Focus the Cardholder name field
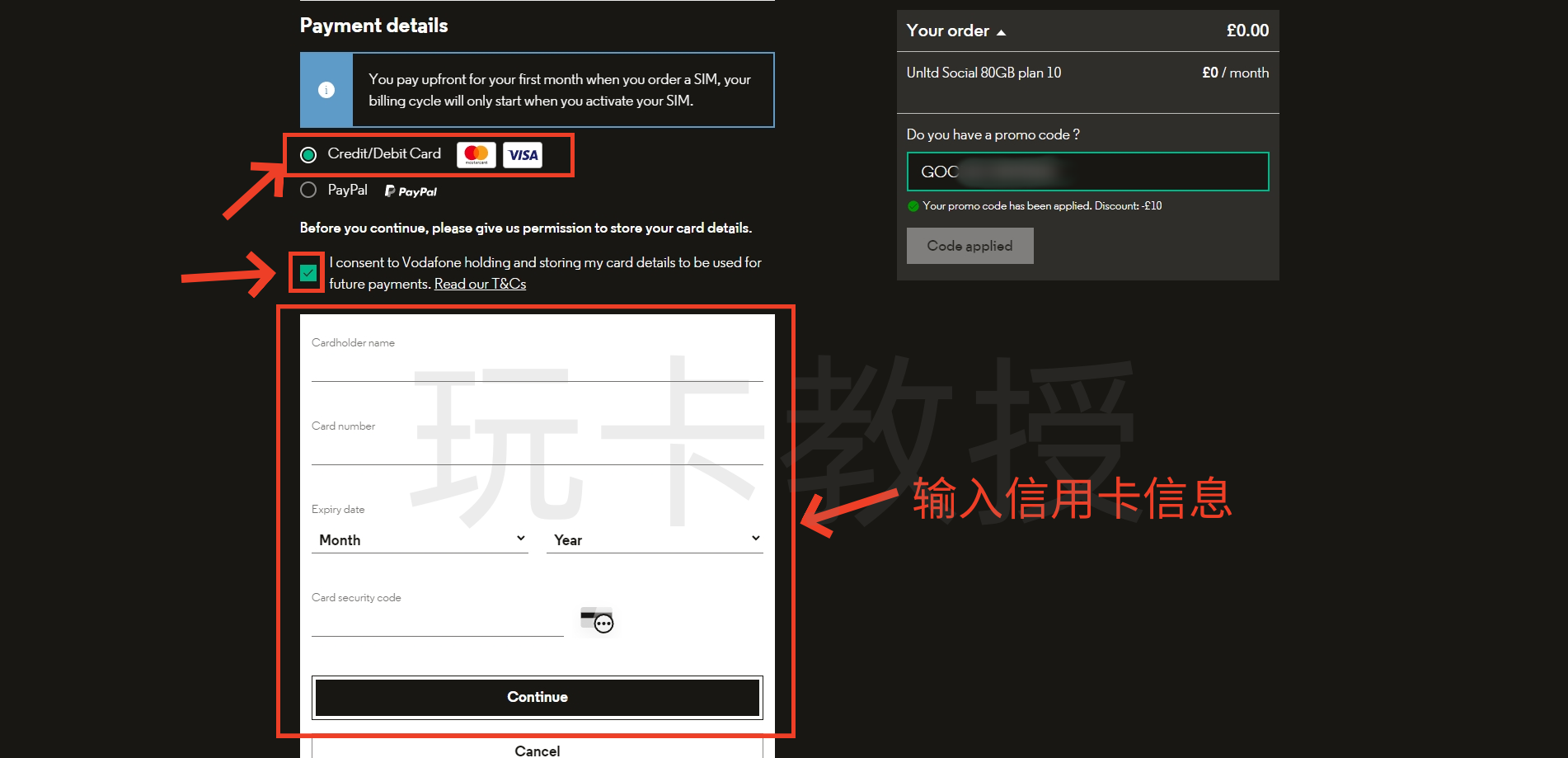This screenshot has height=758, width=1568. point(537,366)
